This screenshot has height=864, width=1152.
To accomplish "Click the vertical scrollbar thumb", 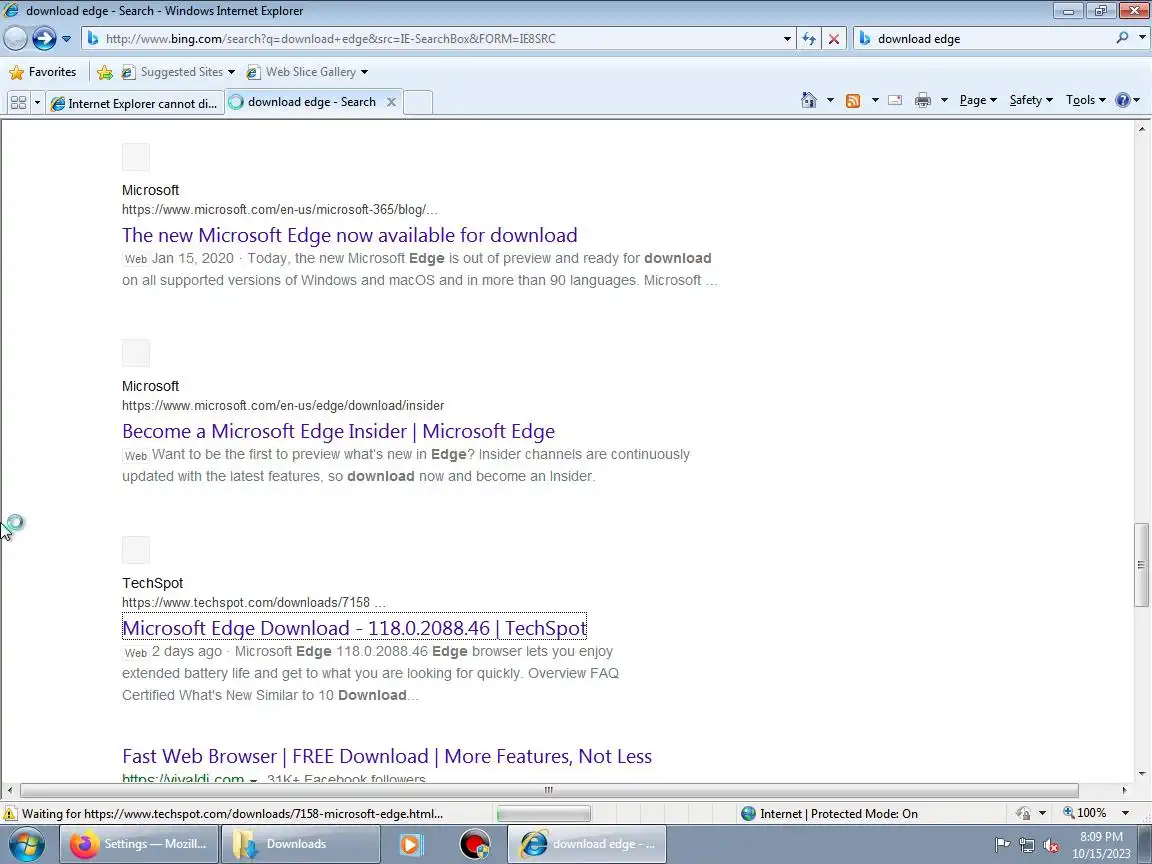I will [x=1141, y=564].
